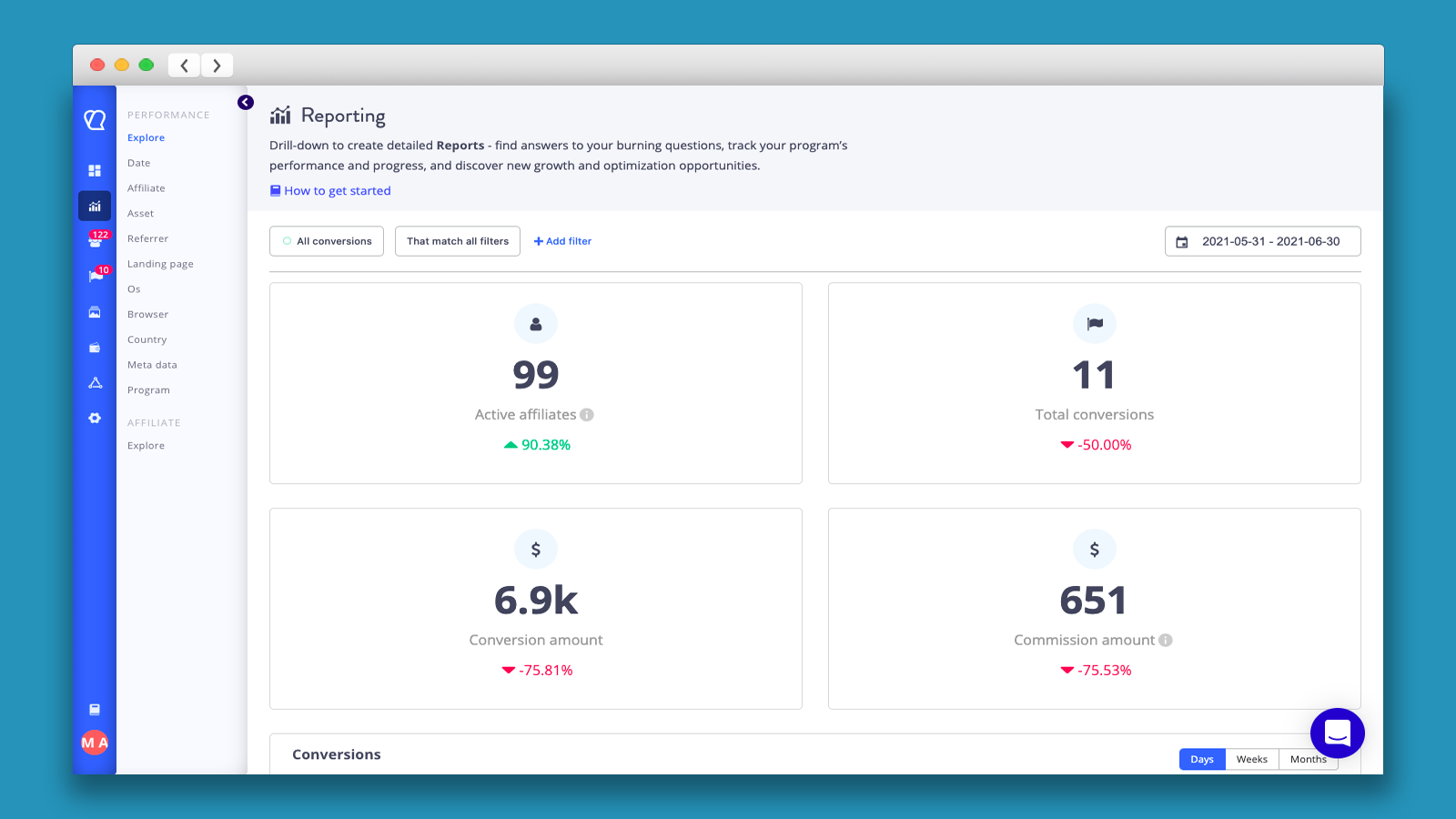
Task: Open the assets image icon in sidebar
Action: (95, 312)
